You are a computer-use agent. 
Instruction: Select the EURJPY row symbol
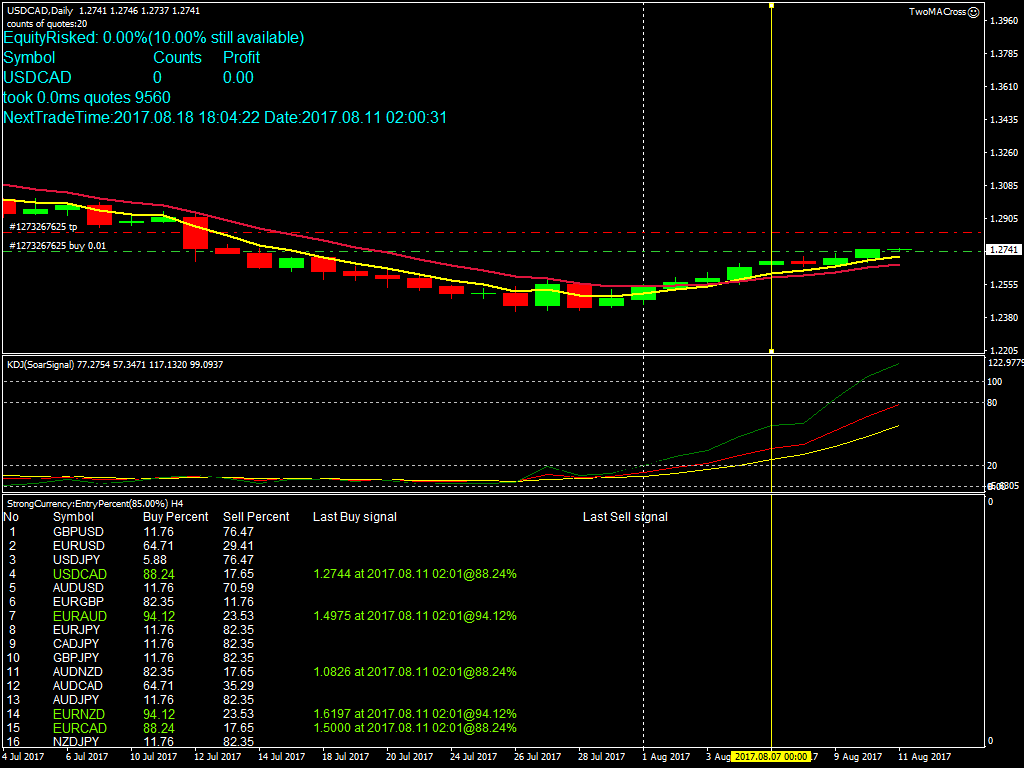pyautogui.click(x=76, y=630)
